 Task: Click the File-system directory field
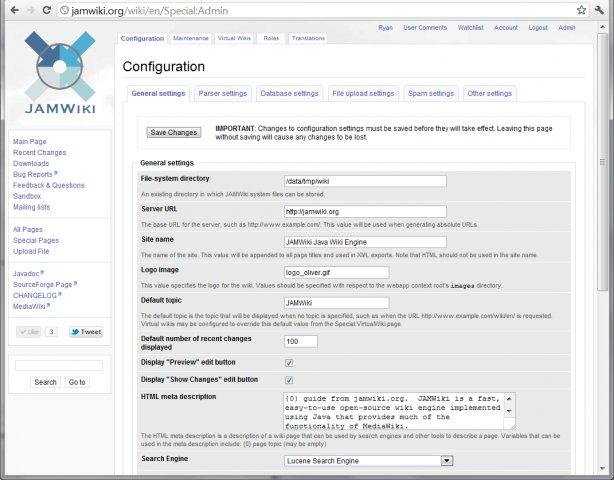(365, 181)
